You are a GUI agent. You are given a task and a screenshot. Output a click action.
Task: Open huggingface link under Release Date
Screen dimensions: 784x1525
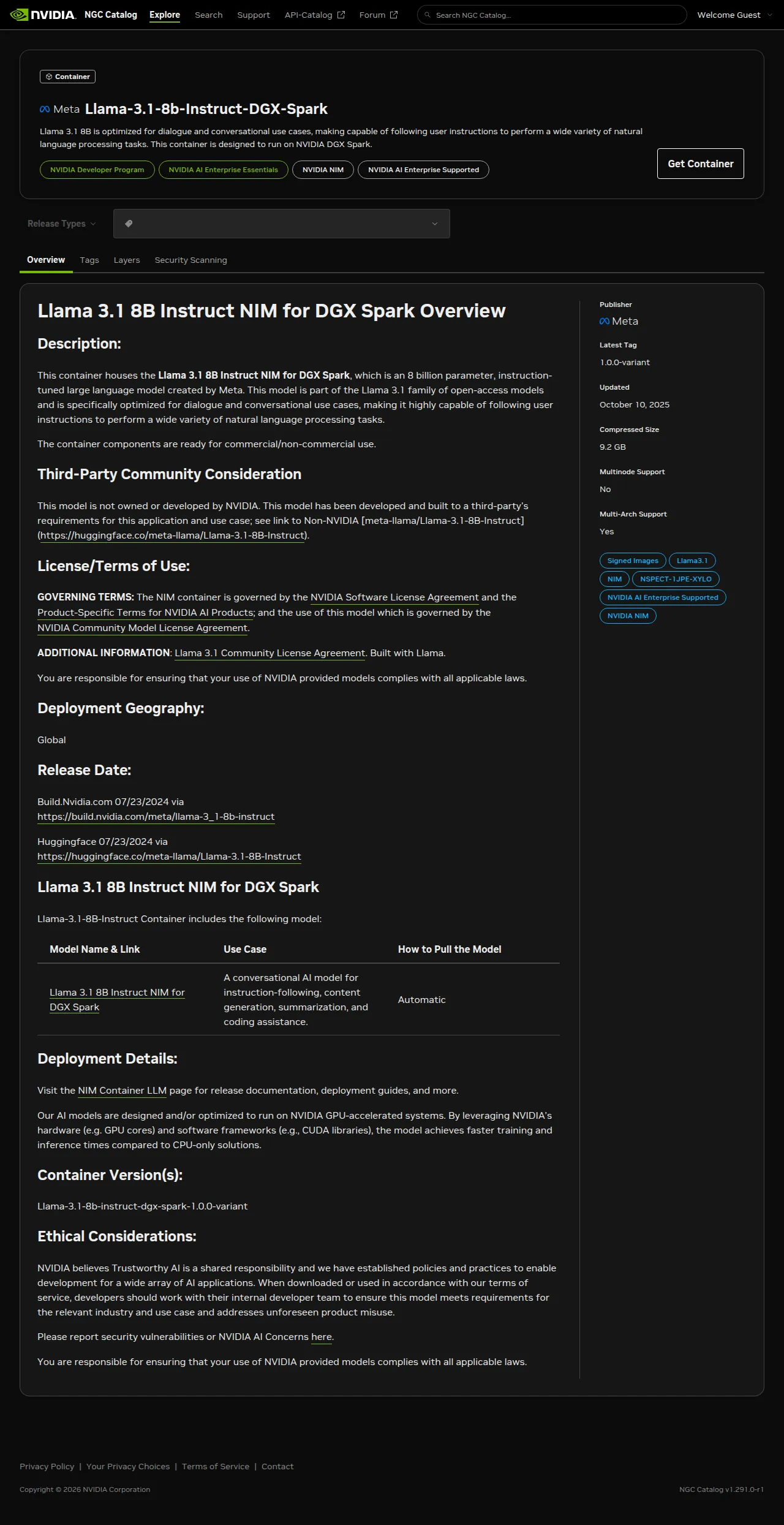pyautogui.click(x=169, y=857)
